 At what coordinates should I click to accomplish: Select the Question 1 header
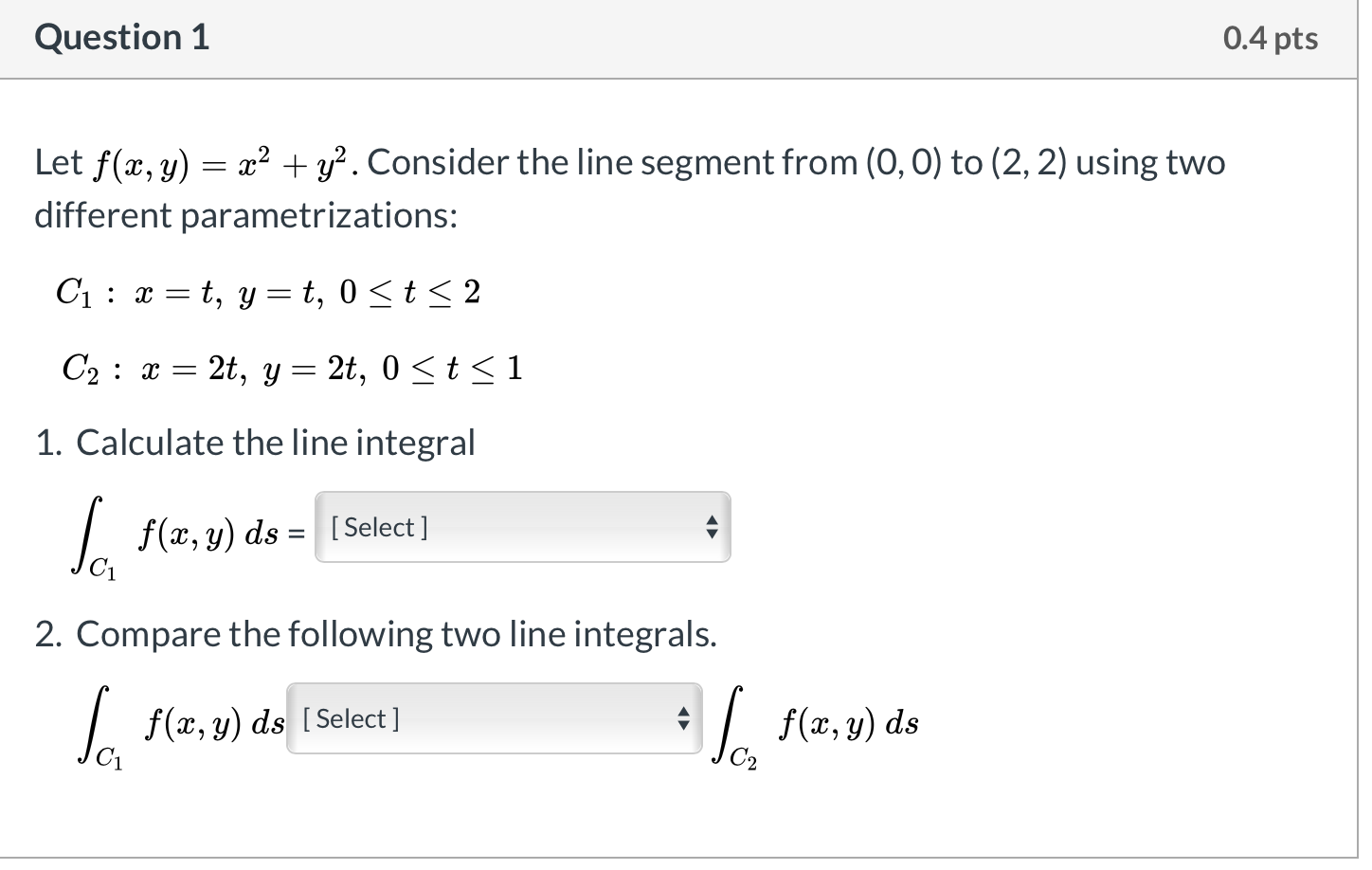[x=120, y=38]
